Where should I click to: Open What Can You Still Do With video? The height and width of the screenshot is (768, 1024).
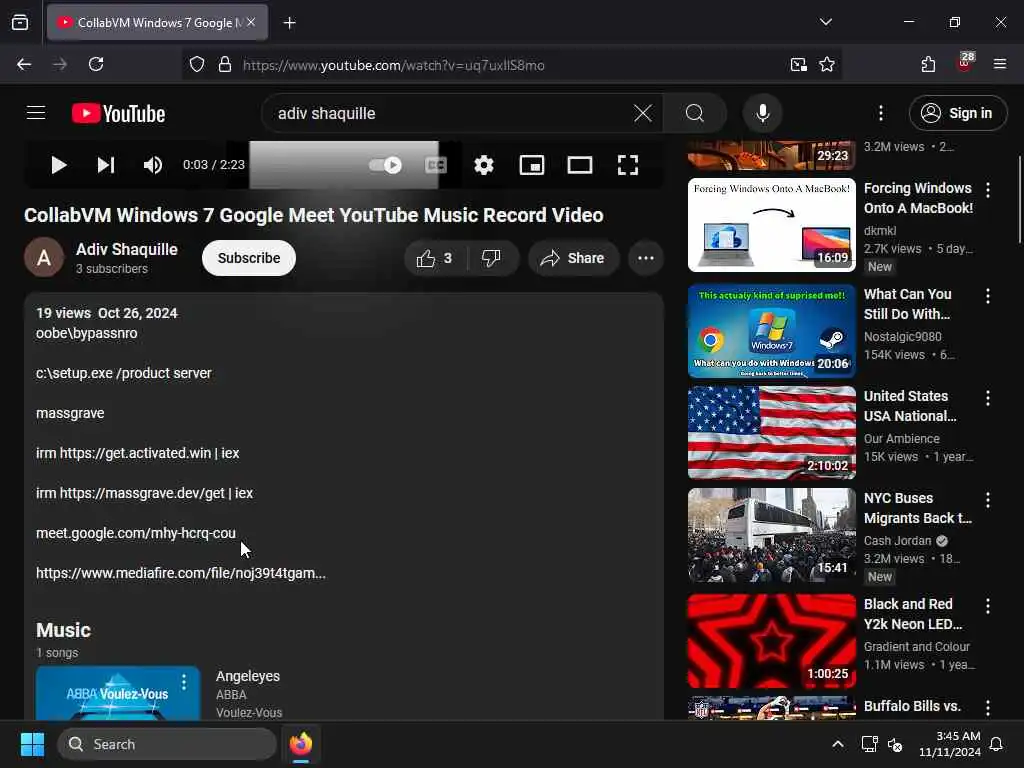(771, 331)
